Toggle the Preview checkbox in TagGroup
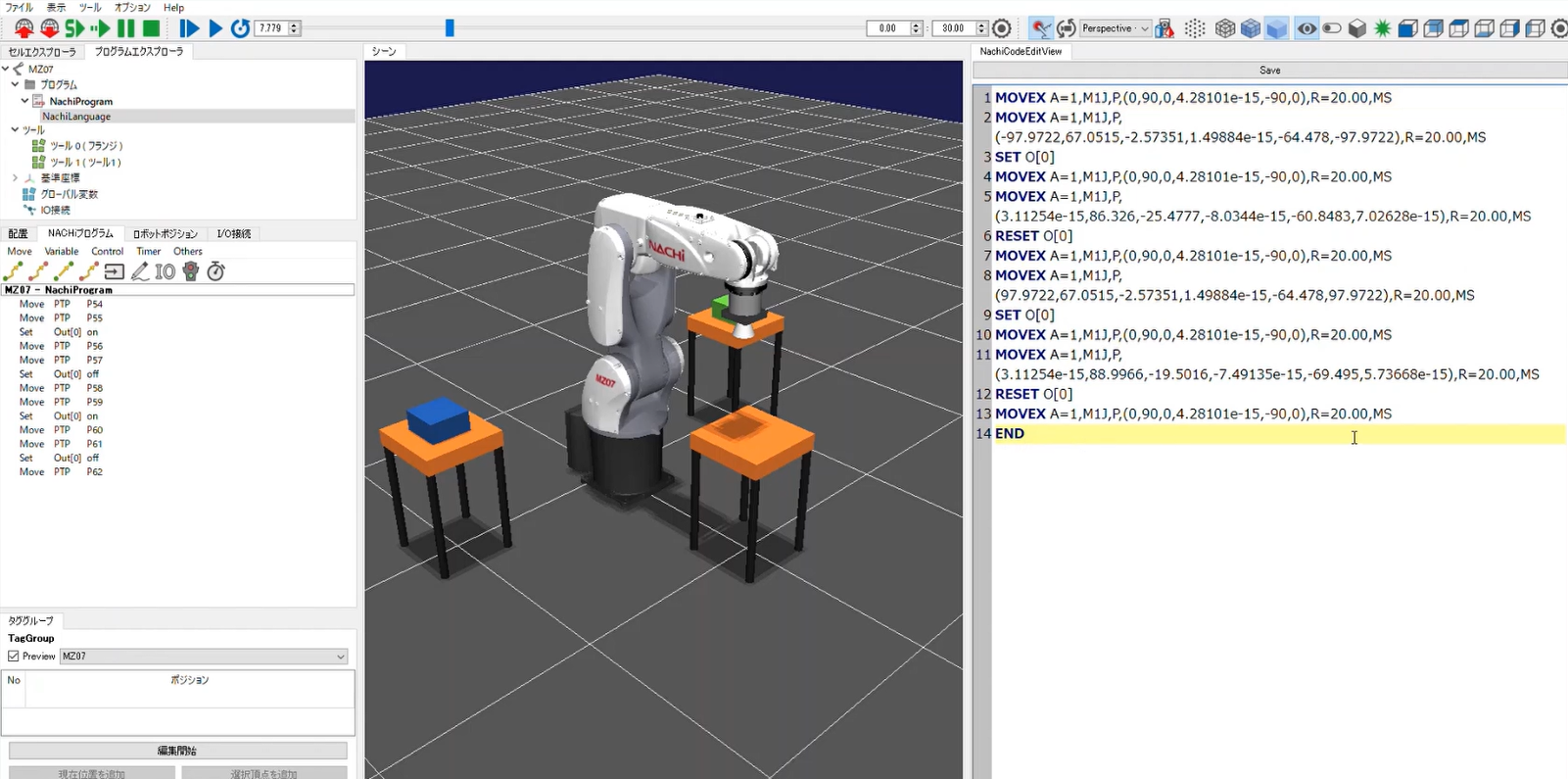The image size is (1568, 779). coord(14,657)
